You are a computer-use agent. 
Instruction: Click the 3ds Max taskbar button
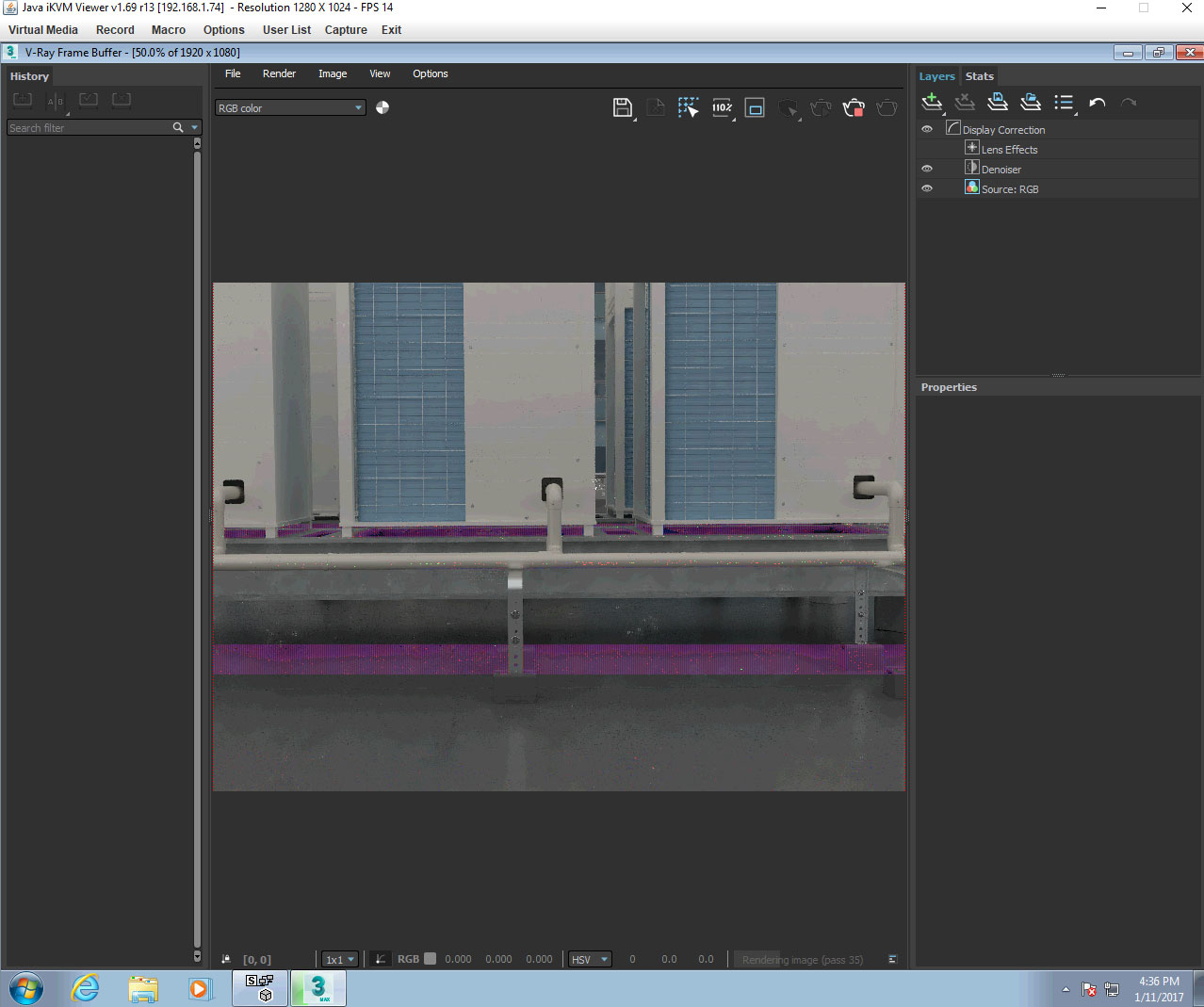coord(318,989)
